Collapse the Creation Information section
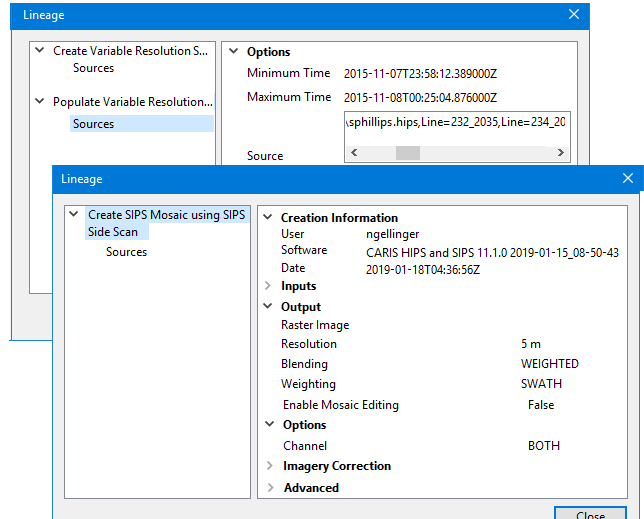The height and width of the screenshot is (519, 644). tap(268, 218)
